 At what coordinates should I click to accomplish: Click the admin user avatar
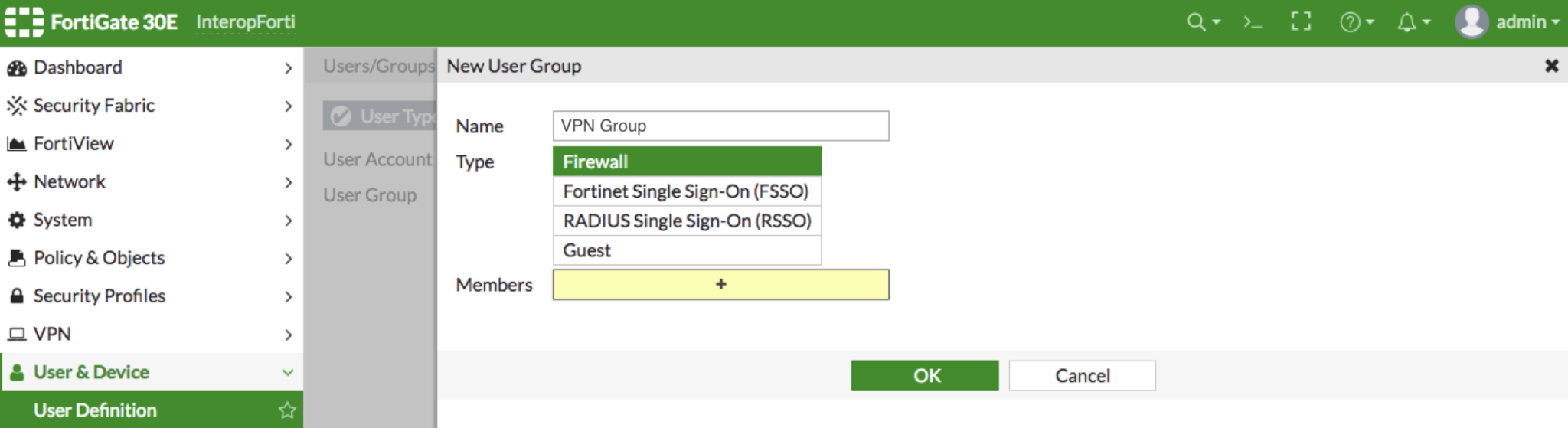click(1471, 21)
